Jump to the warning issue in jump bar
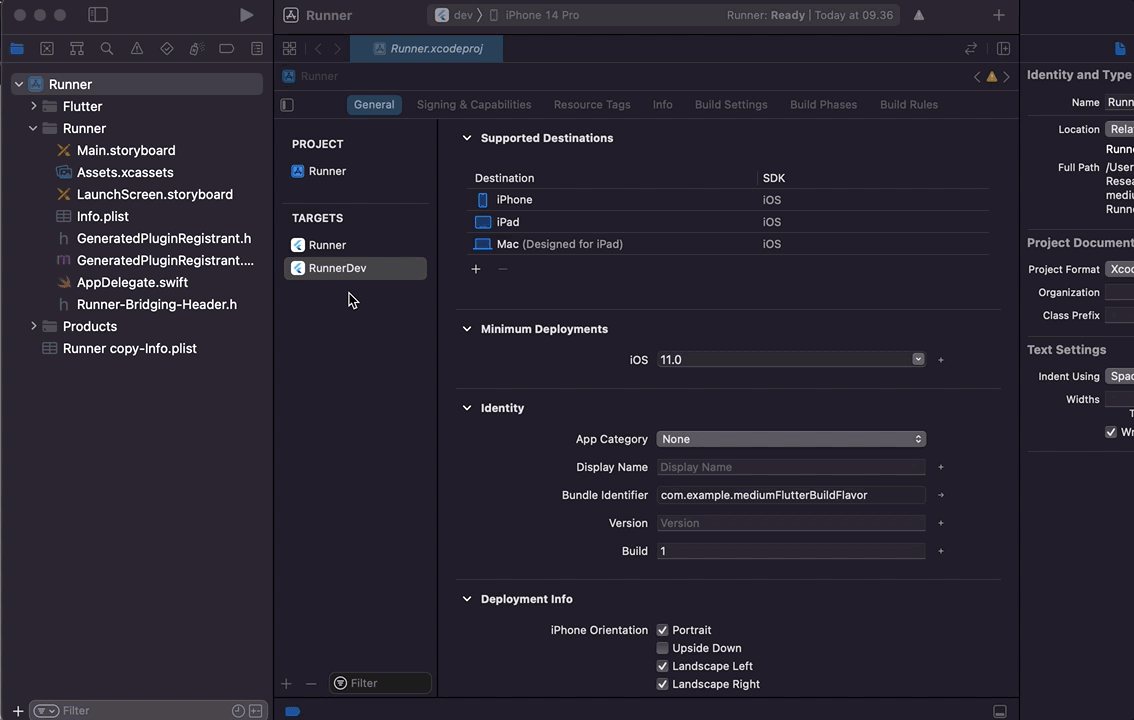Viewport: 1134px width, 720px height. pos(992,77)
